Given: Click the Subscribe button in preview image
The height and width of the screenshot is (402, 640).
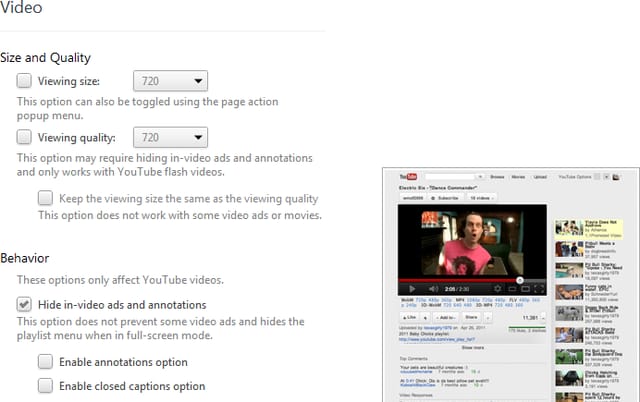Looking at the screenshot, I should (x=445, y=198).
